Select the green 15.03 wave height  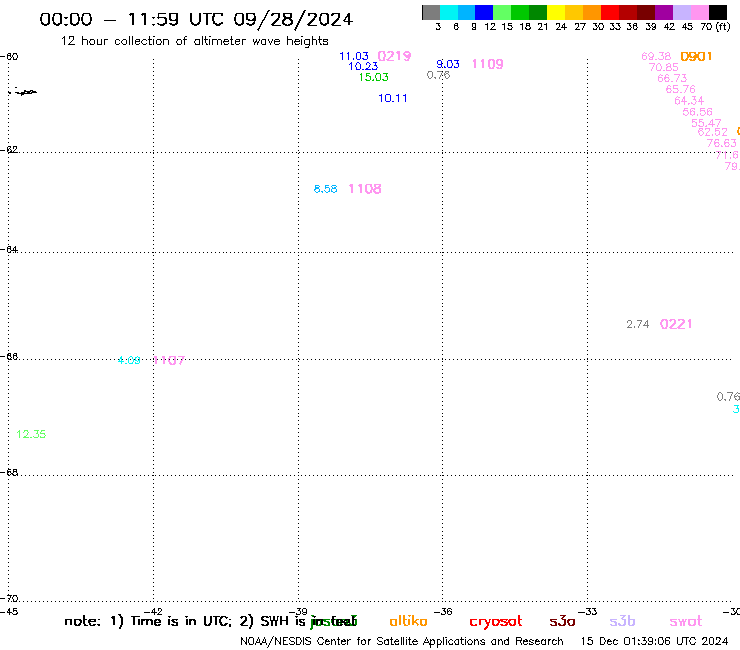373,77
